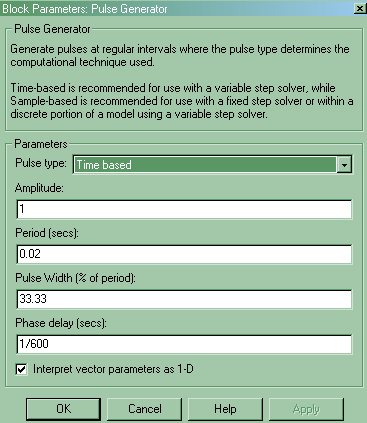367x423 pixels.
Task: Focus the Period (secs) field containing 0.02
Action: pyautogui.click(x=184, y=254)
